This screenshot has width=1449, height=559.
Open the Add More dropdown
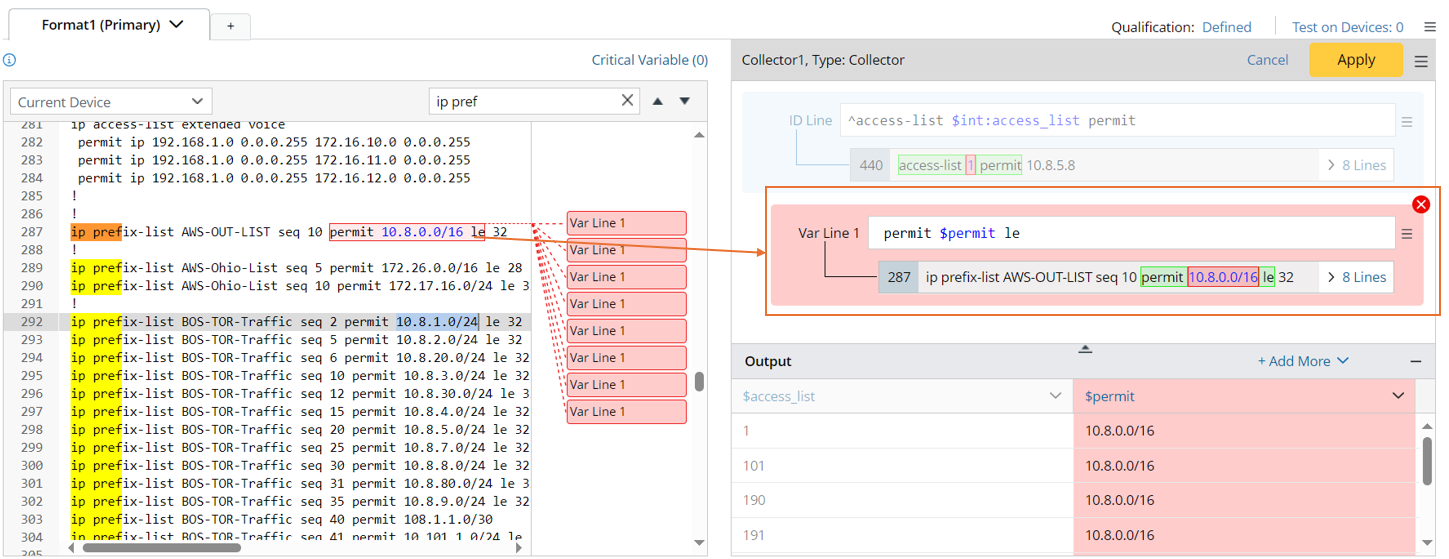(x=1303, y=361)
